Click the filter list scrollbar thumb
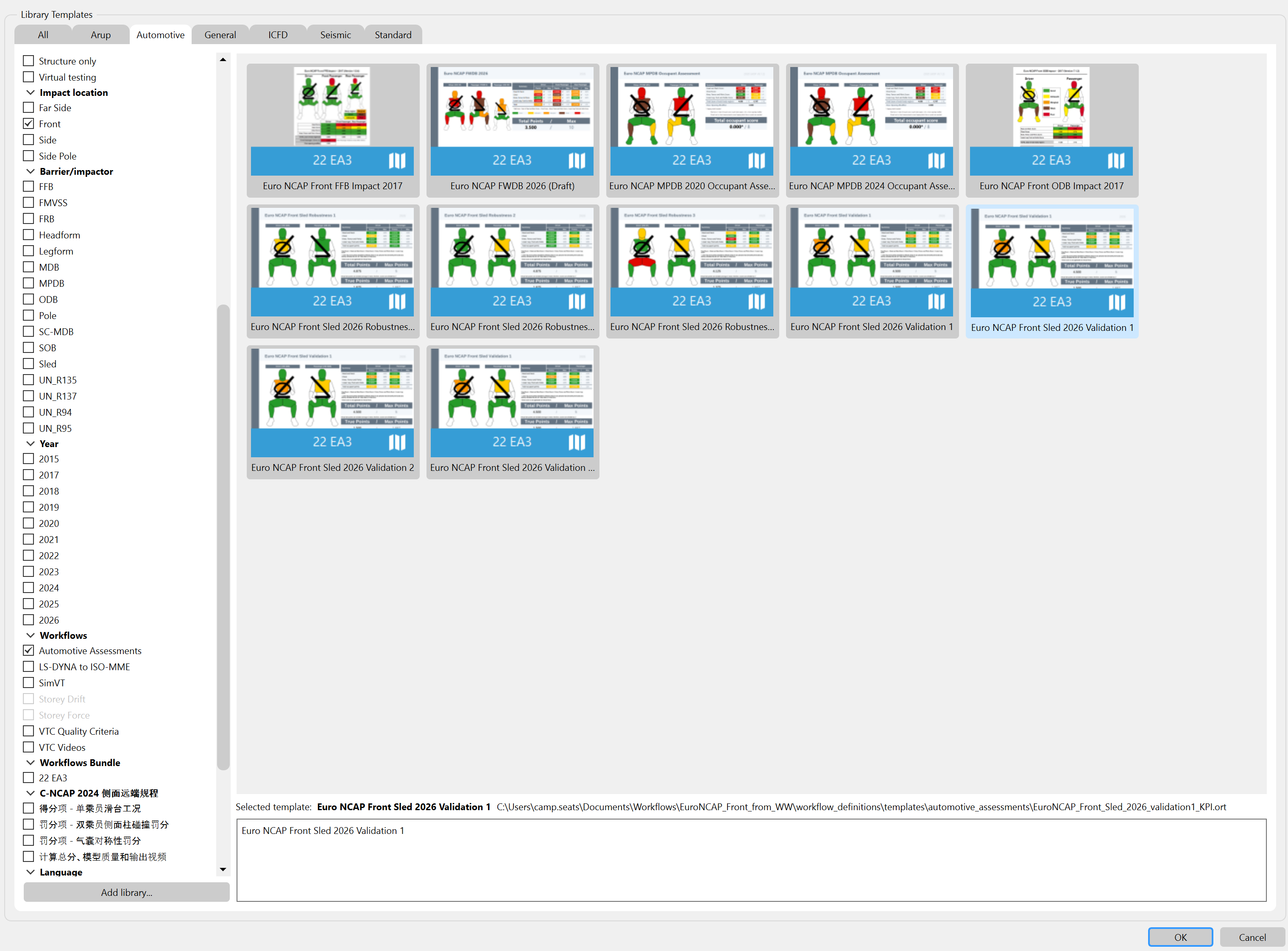Screen dimensions: 1288x951 pos(223,537)
